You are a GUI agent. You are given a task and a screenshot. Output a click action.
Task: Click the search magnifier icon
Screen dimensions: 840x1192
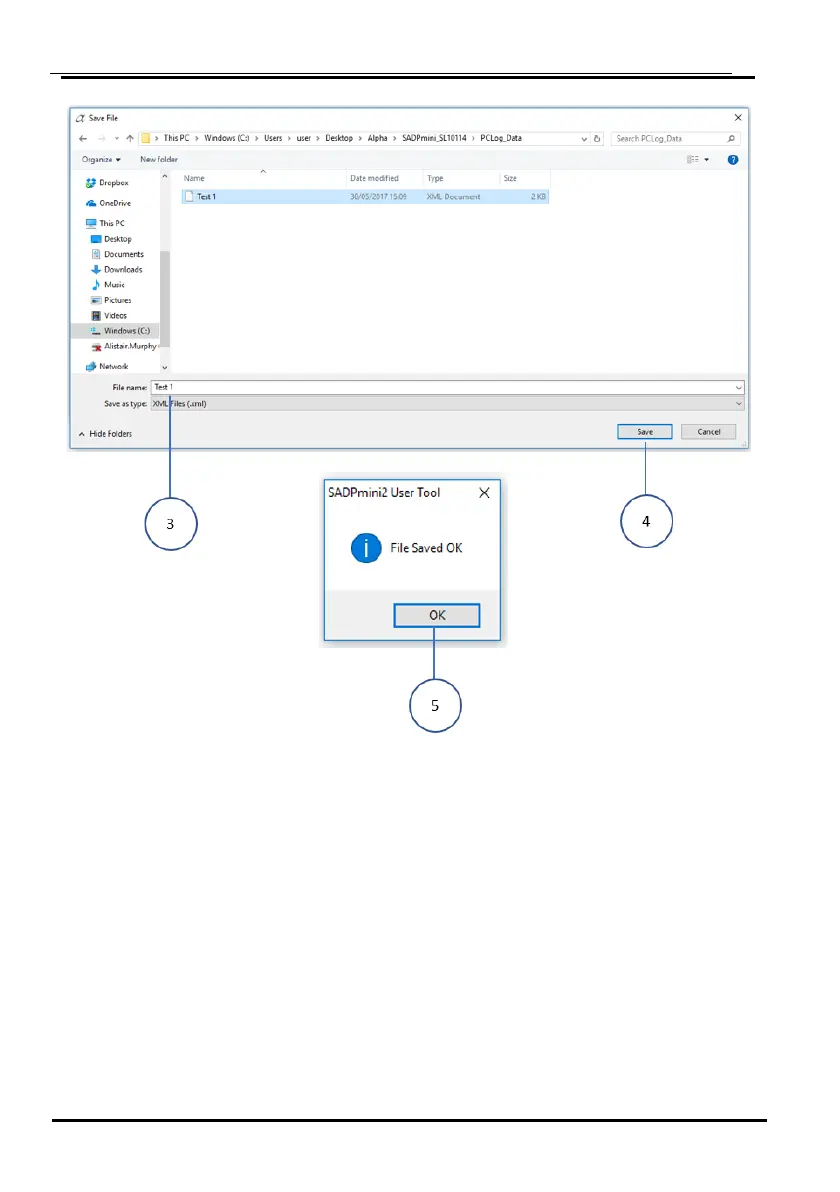[x=731, y=138]
